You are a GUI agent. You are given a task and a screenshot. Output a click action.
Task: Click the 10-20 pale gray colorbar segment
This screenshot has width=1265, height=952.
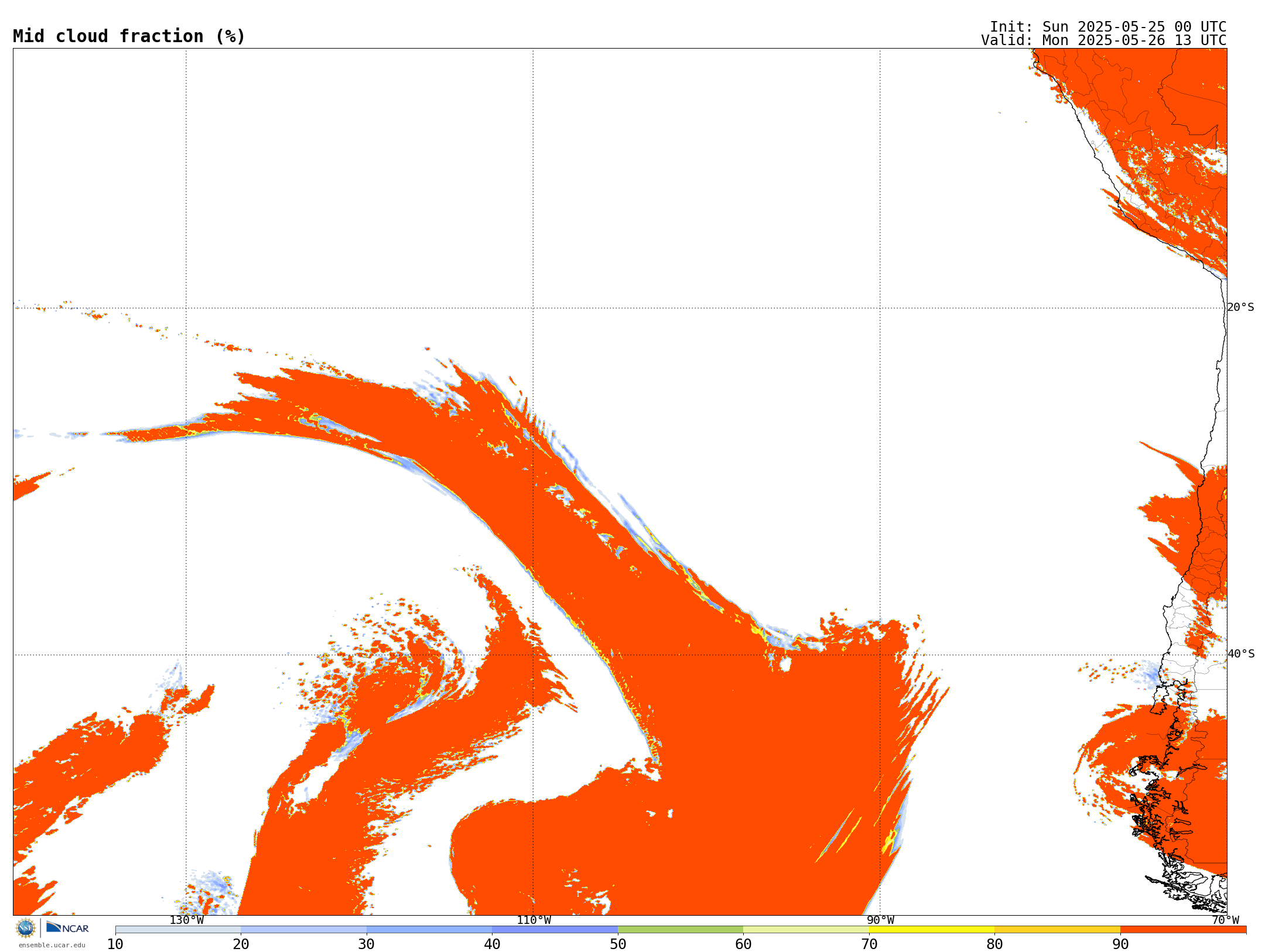point(178,930)
